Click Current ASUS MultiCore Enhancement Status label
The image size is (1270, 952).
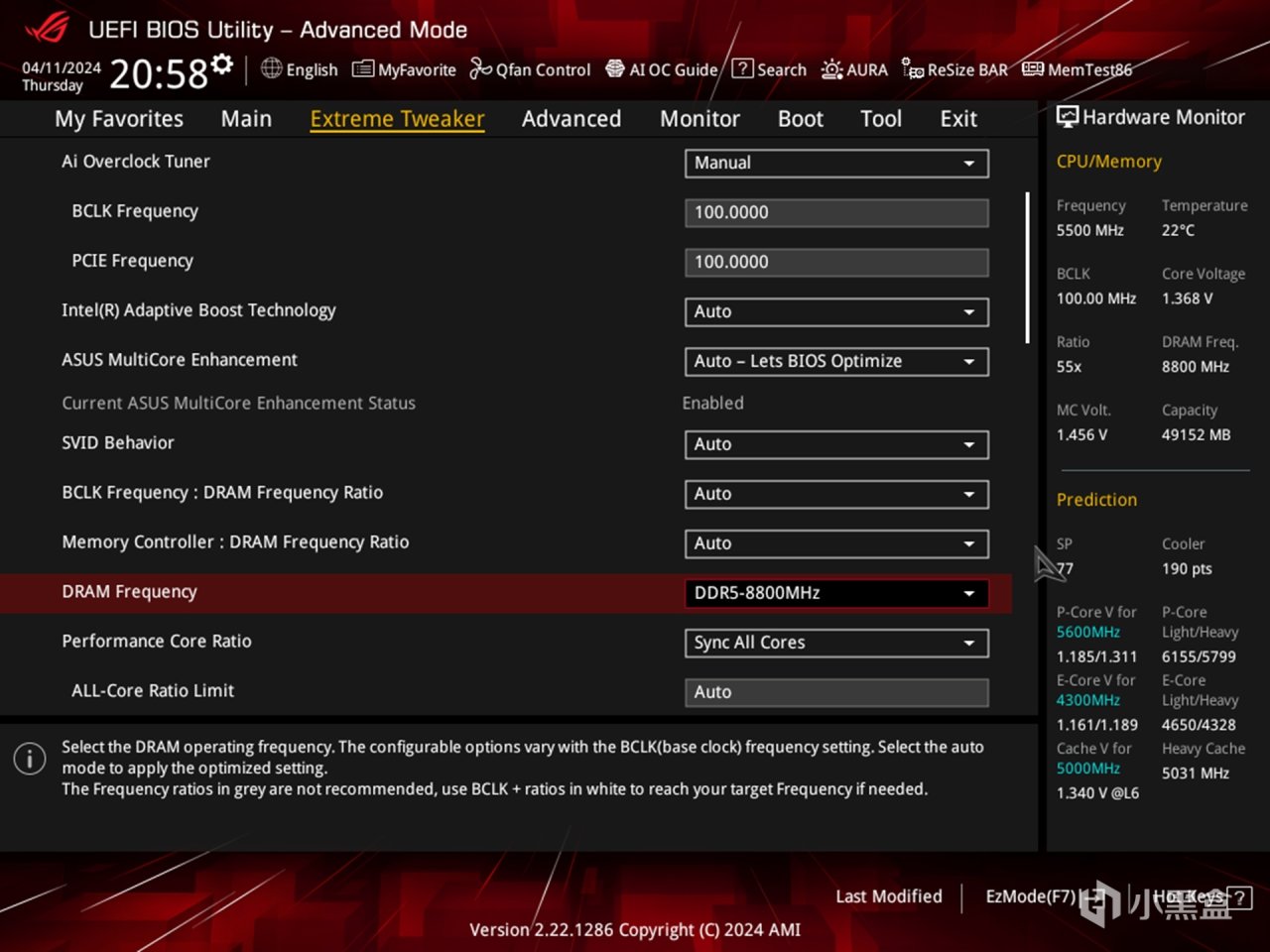[x=239, y=404]
